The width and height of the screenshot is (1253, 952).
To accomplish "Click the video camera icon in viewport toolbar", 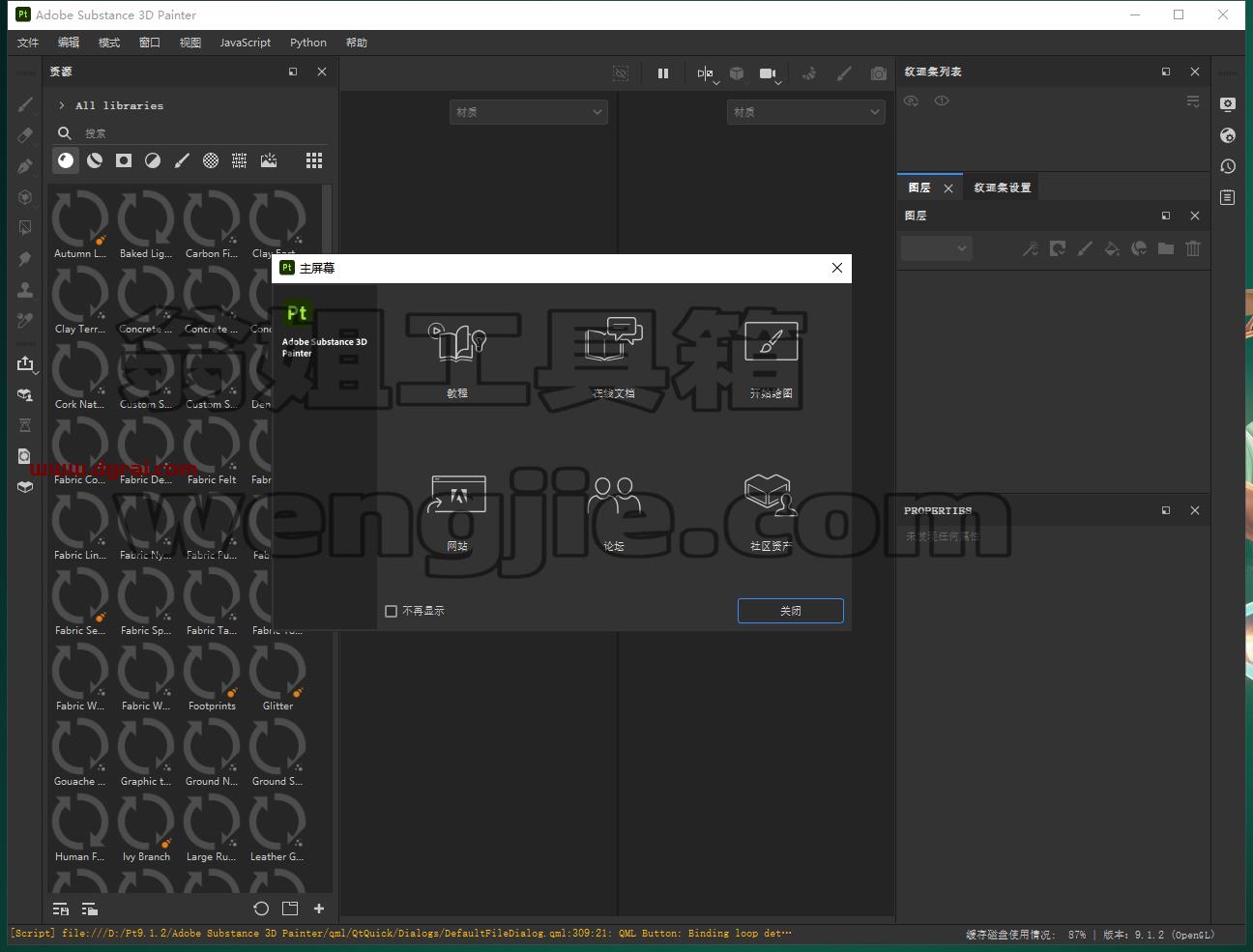I will click(x=769, y=73).
